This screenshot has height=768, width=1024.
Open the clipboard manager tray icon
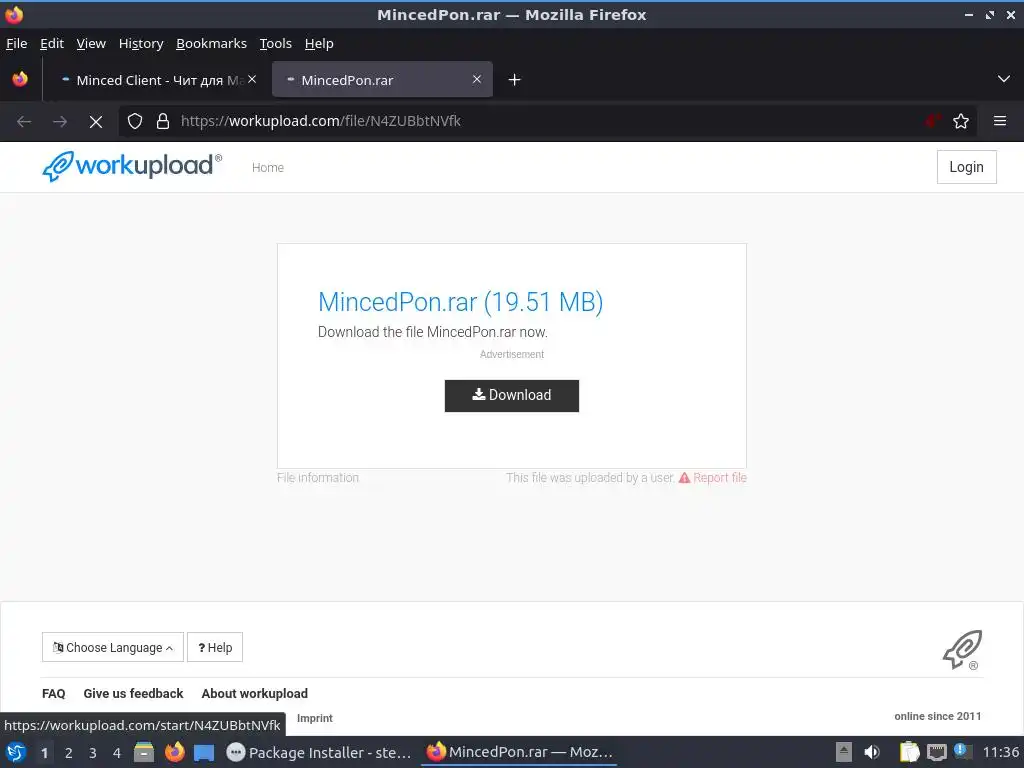(x=908, y=752)
